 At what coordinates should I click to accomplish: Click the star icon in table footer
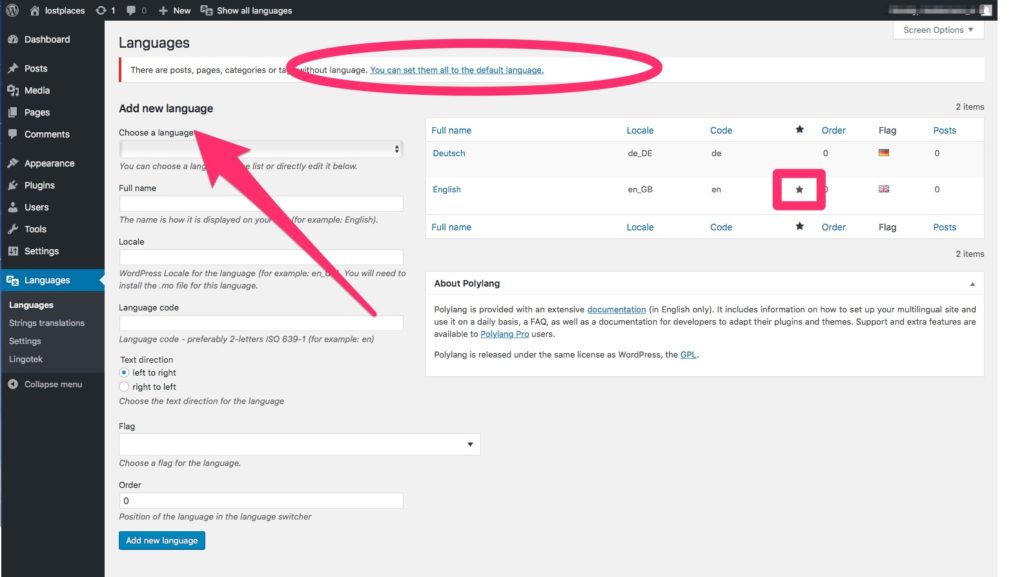[799, 226]
